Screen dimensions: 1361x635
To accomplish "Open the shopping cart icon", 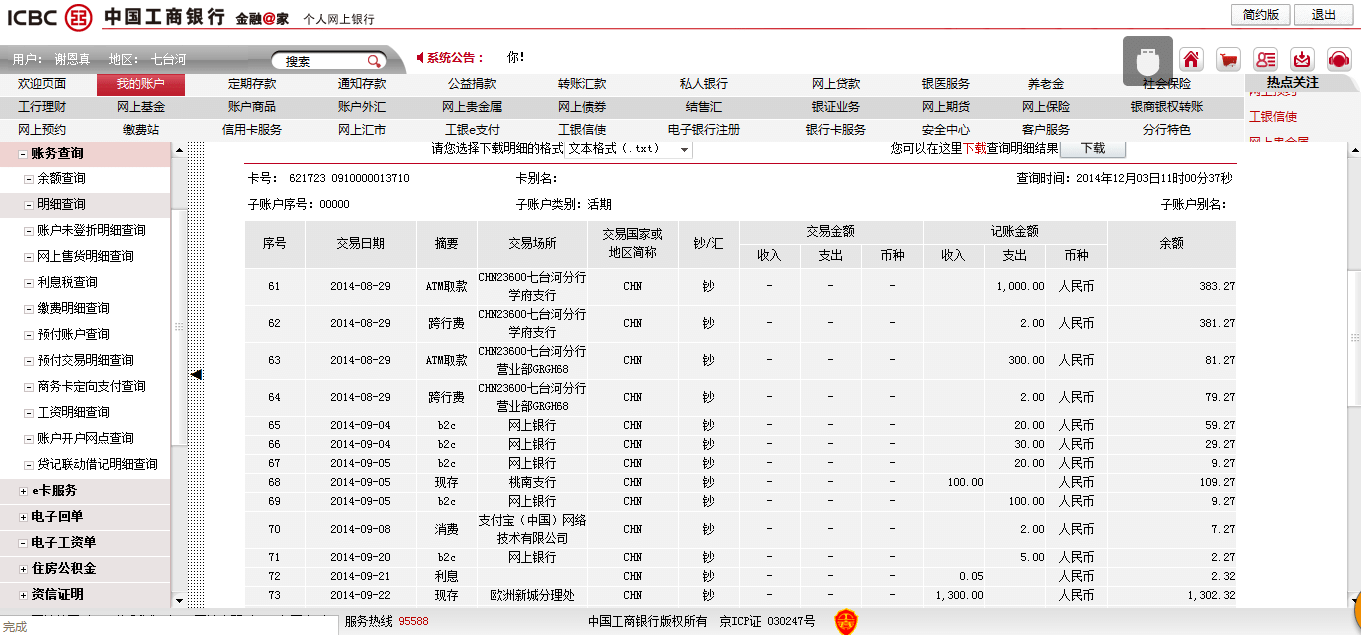I will (x=1228, y=58).
